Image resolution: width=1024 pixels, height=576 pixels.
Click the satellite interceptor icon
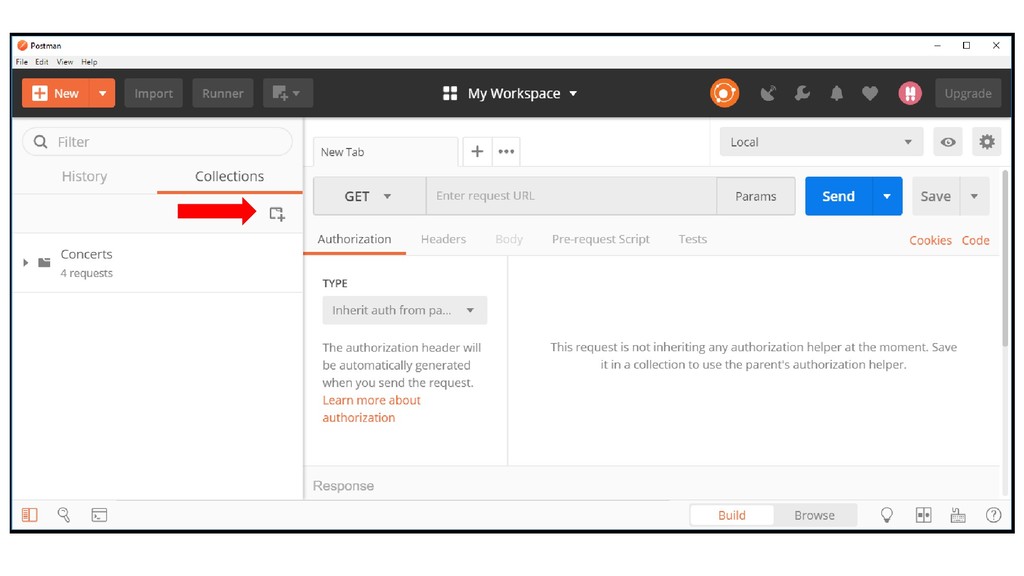tap(768, 93)
